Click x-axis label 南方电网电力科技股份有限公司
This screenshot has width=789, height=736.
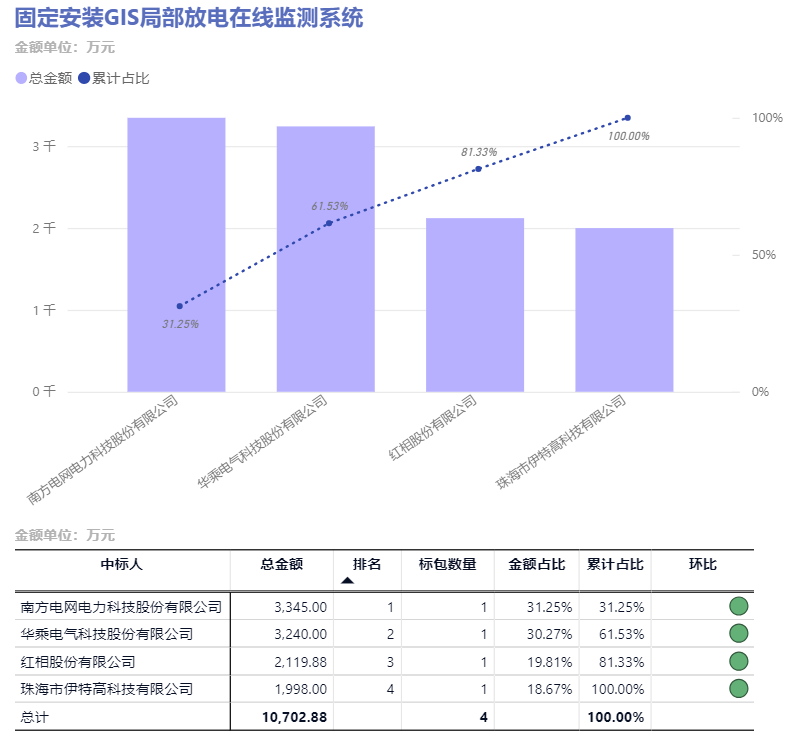(102, 449)
